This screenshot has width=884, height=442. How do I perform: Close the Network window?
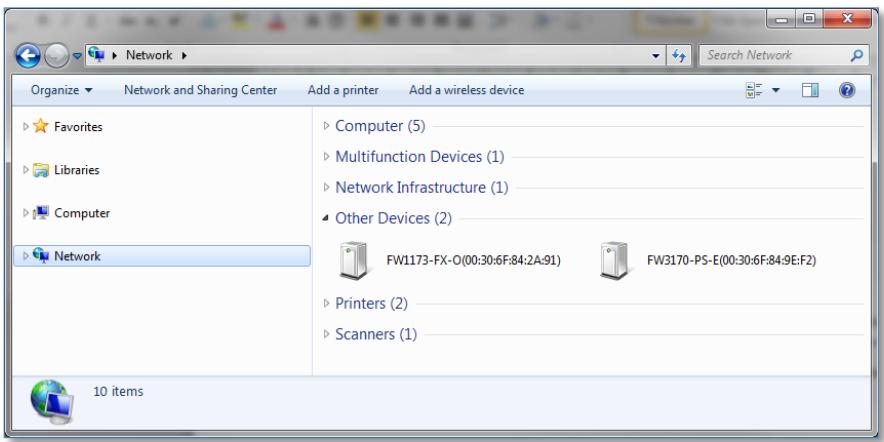tap(847, 20)
